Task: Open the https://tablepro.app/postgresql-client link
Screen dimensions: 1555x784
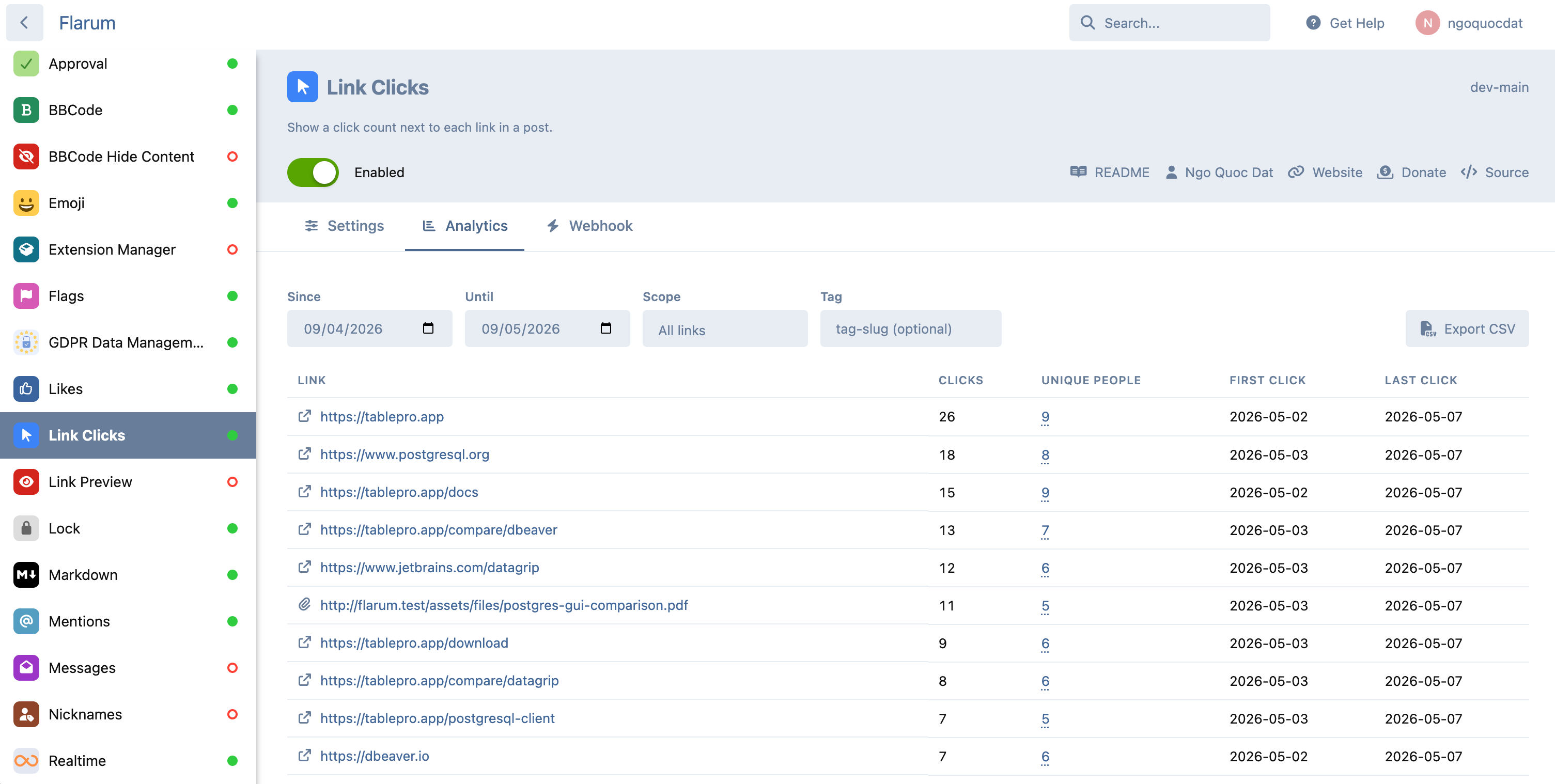Action: click(437, 718)
